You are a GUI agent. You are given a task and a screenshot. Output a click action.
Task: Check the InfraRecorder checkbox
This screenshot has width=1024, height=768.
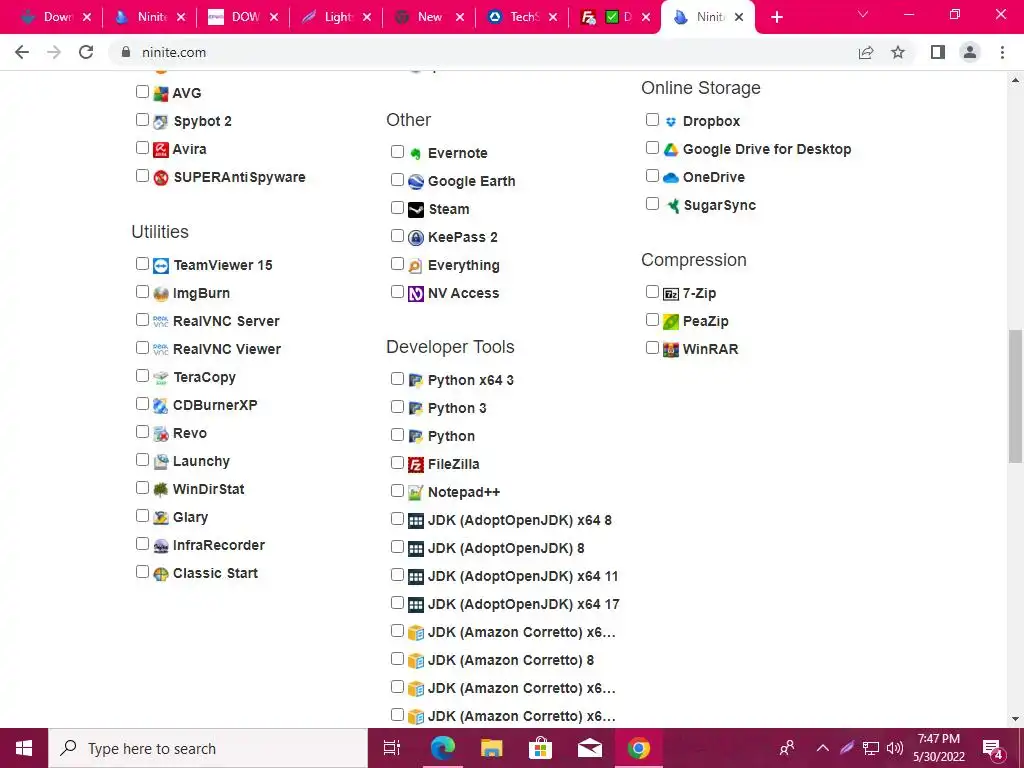point(142,544)
